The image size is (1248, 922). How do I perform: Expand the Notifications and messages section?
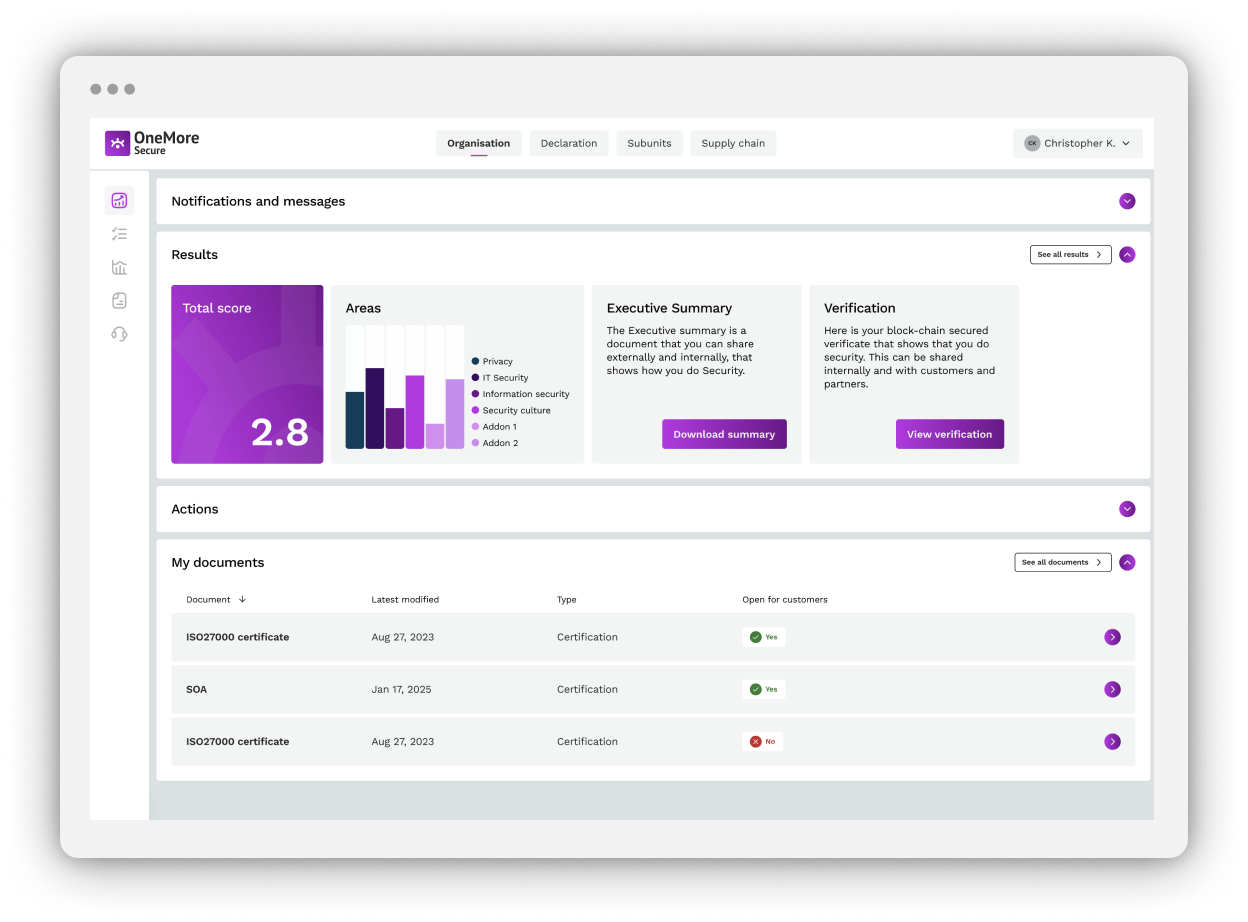tap(1127, 201)
